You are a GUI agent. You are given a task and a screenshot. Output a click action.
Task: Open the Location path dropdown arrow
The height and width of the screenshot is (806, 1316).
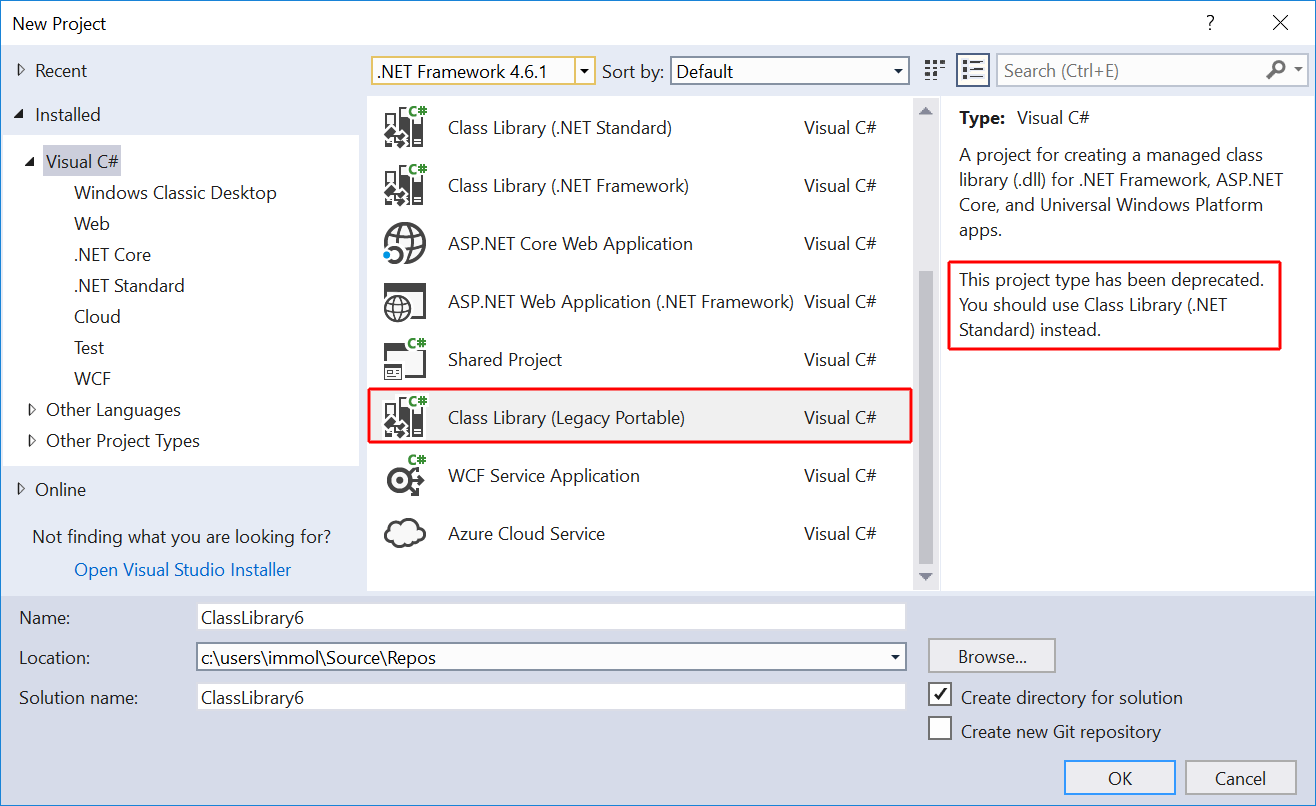895,657
